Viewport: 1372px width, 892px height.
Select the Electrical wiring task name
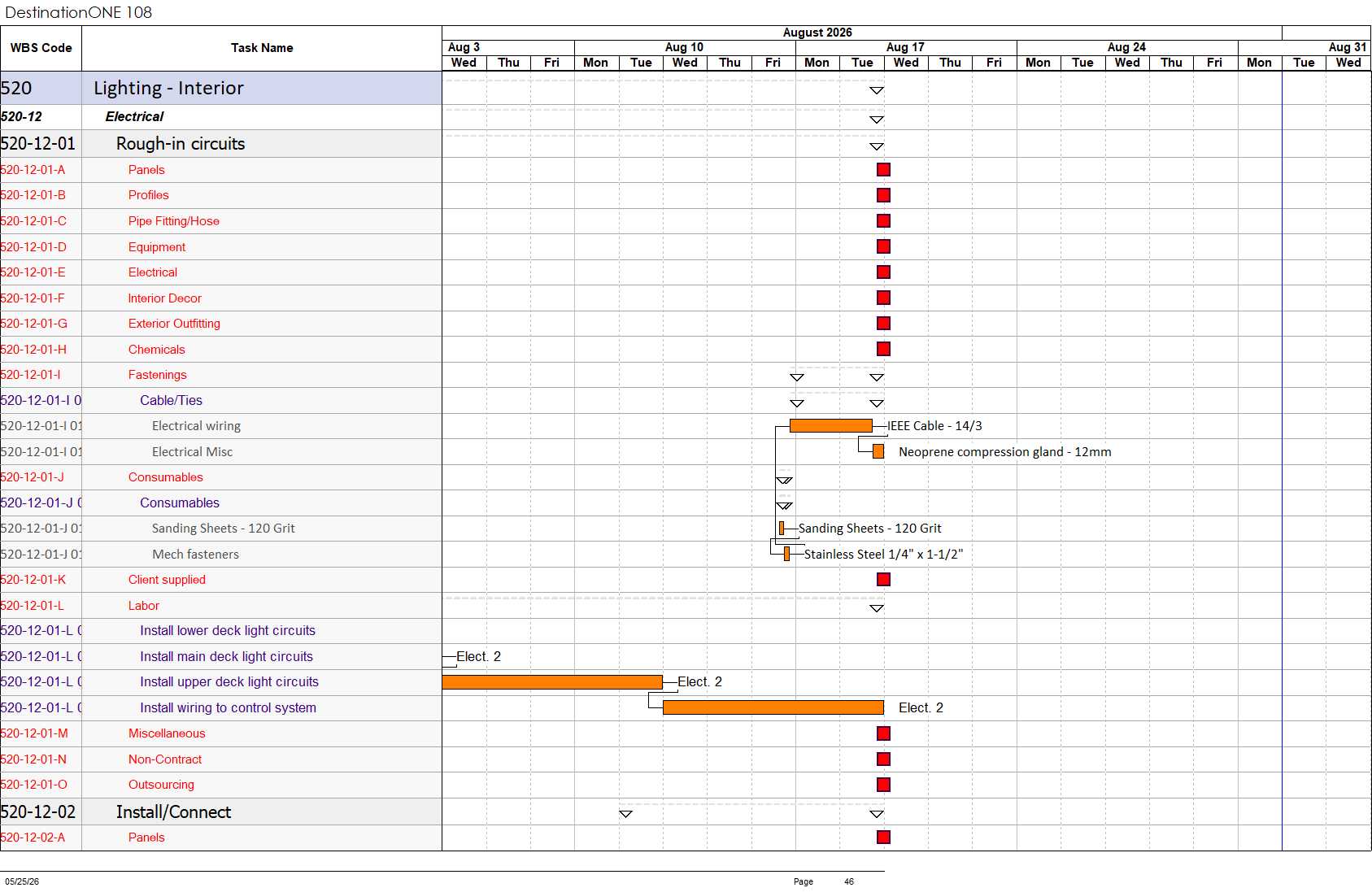pyautogui.click(x=196, y=426)
